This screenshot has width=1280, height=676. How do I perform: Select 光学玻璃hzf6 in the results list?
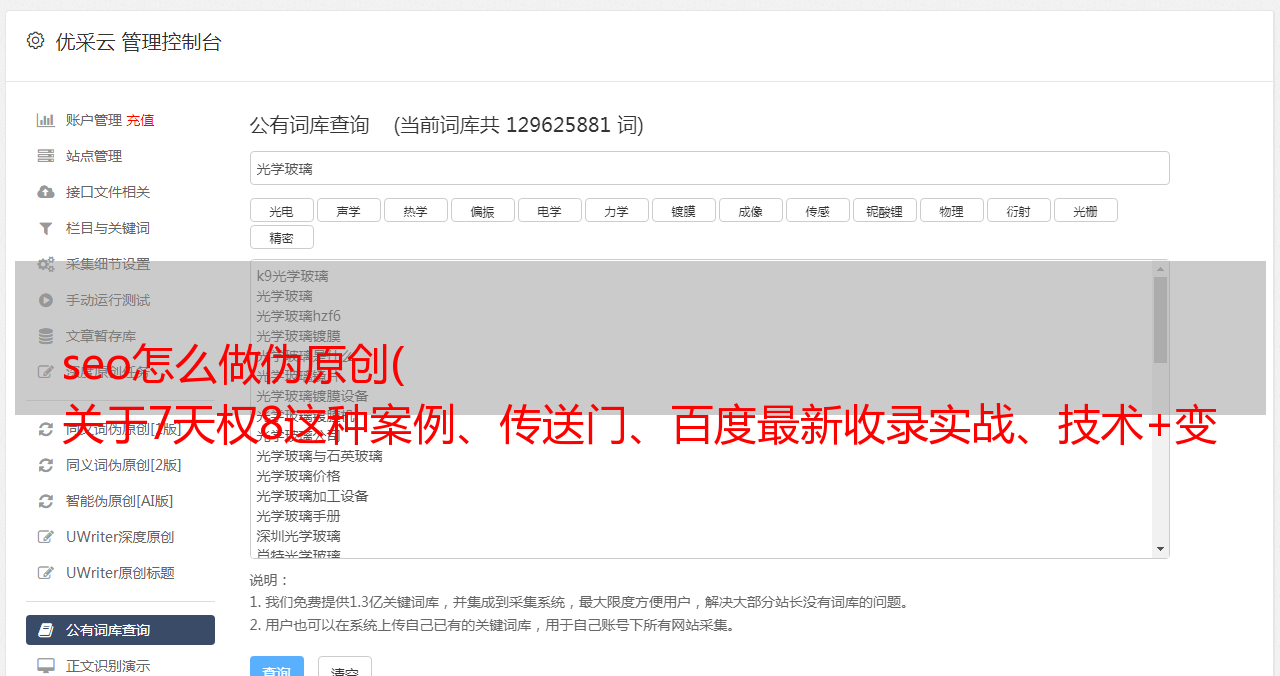tap(298, 316)
